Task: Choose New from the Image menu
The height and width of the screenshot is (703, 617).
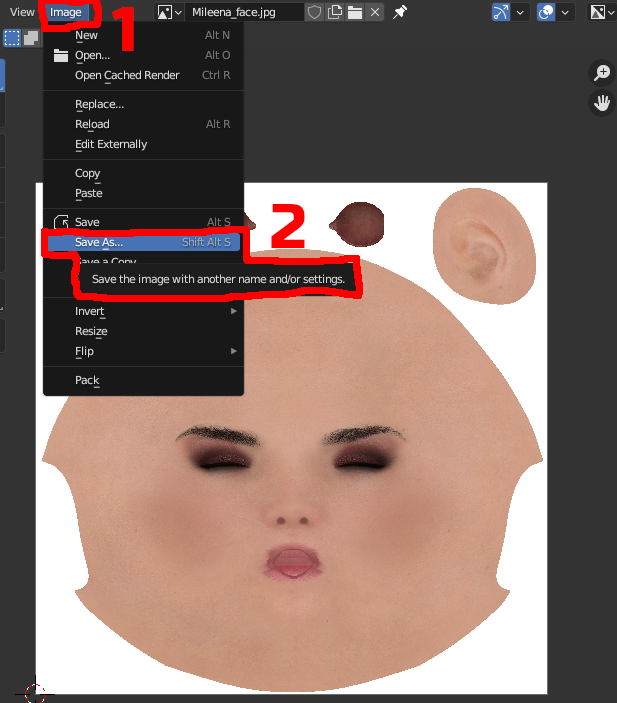Action: coord(143,35)
